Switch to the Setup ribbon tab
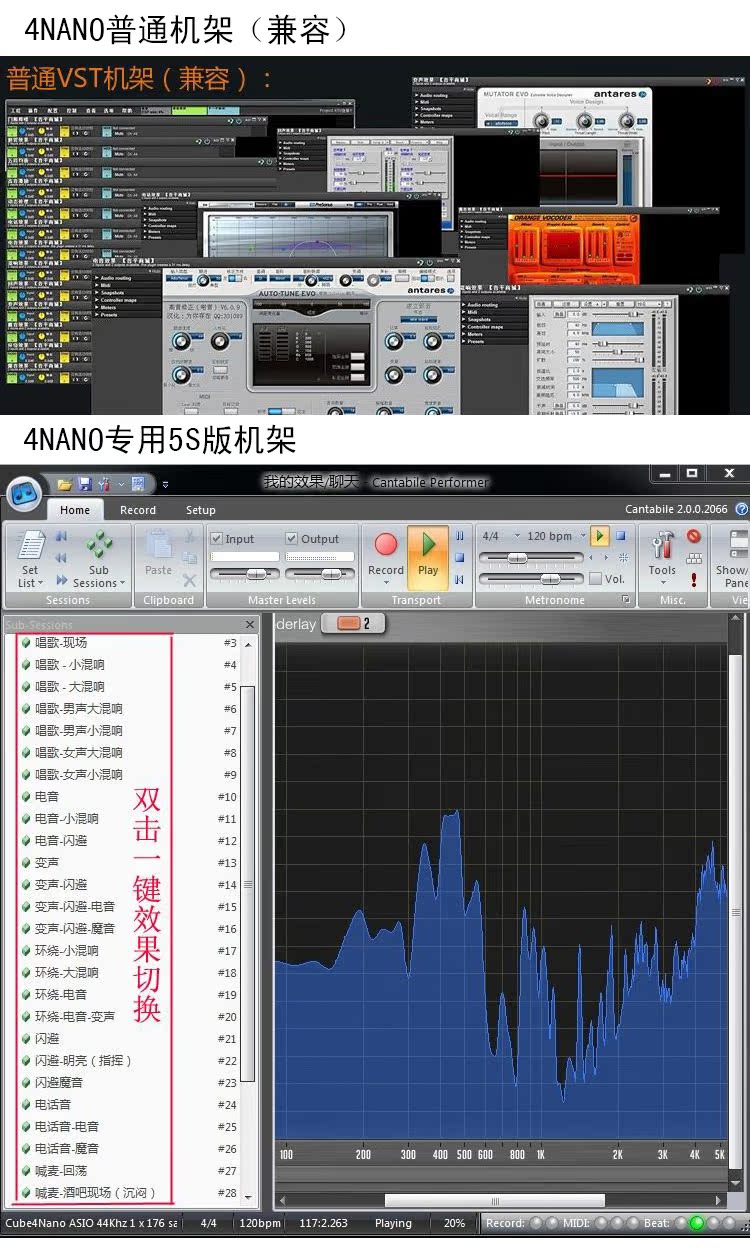Viewport: 750px width, 1252px height. point(201,510)
